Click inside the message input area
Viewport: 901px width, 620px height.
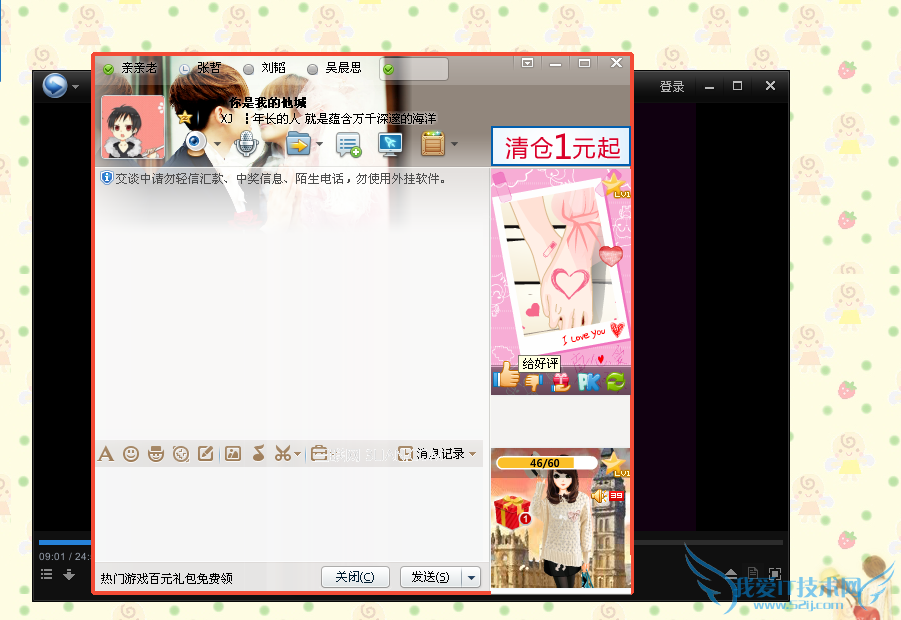[x=290, y=513]
